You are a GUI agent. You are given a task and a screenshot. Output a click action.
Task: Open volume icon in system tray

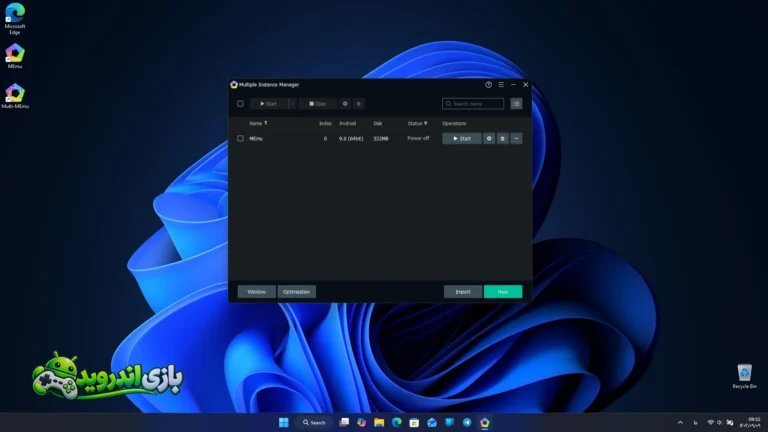point(720,422)
